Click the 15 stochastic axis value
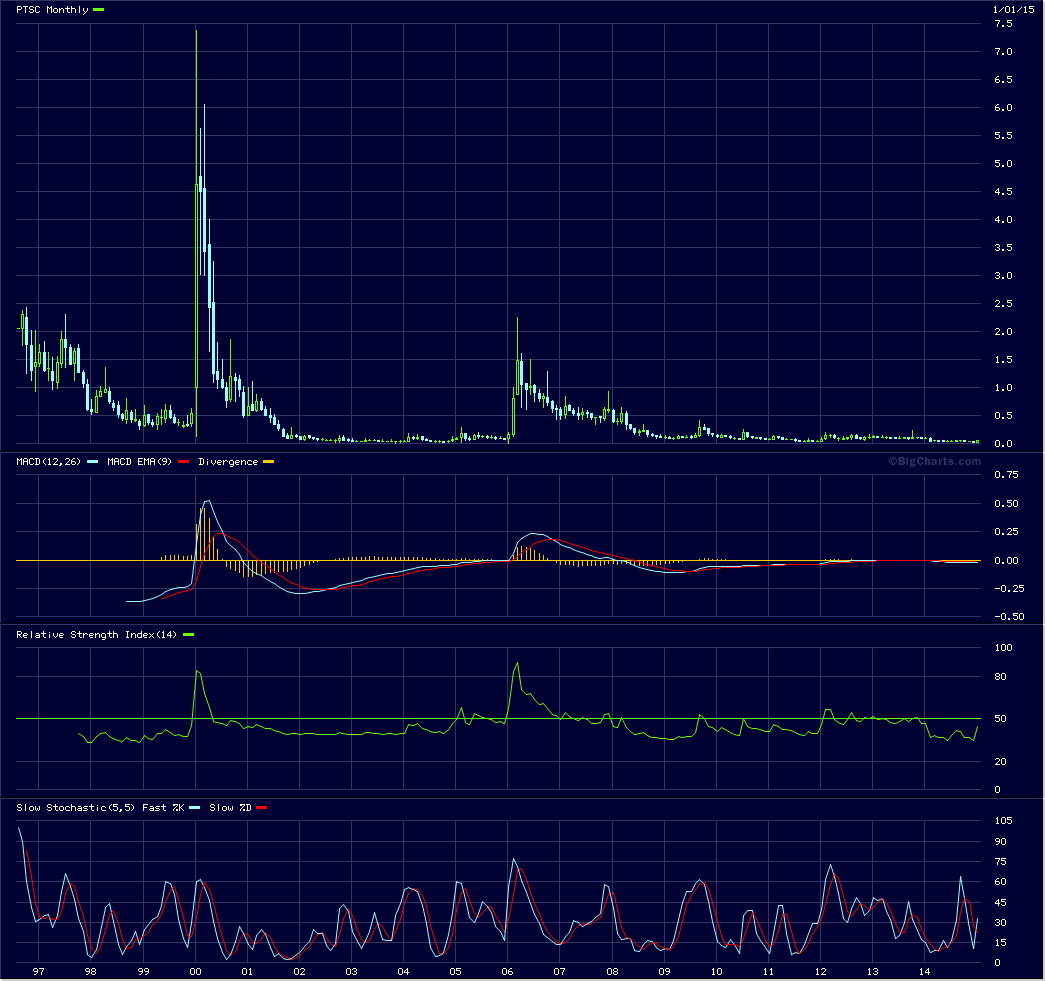Screen dimensions: 1045x981 [1000, 942]
